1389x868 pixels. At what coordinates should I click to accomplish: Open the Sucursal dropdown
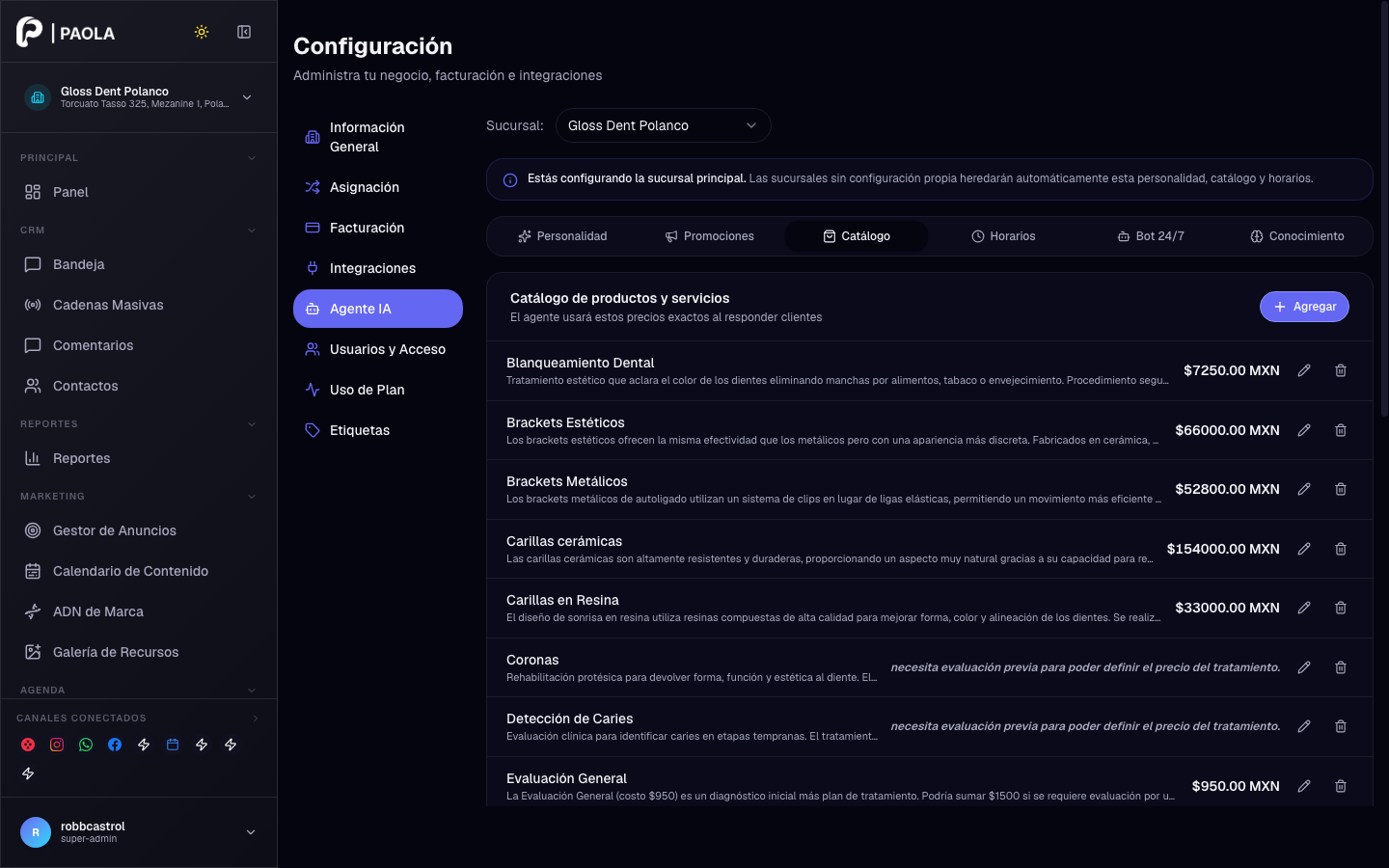click(x=663, y=125)
